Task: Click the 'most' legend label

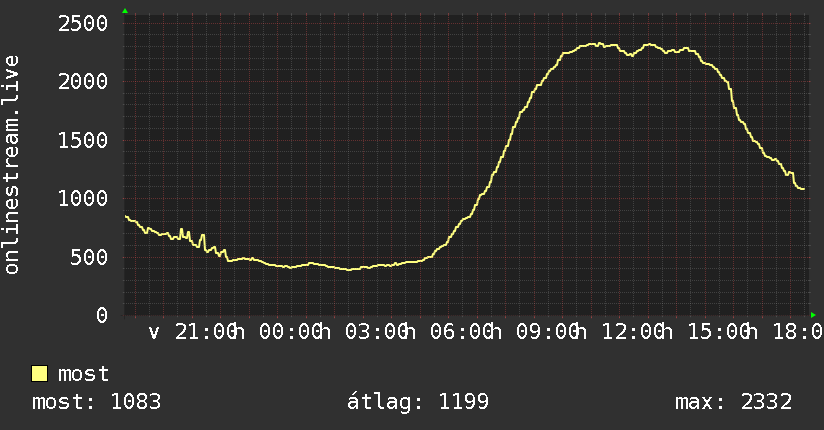Action: [84, 374]
